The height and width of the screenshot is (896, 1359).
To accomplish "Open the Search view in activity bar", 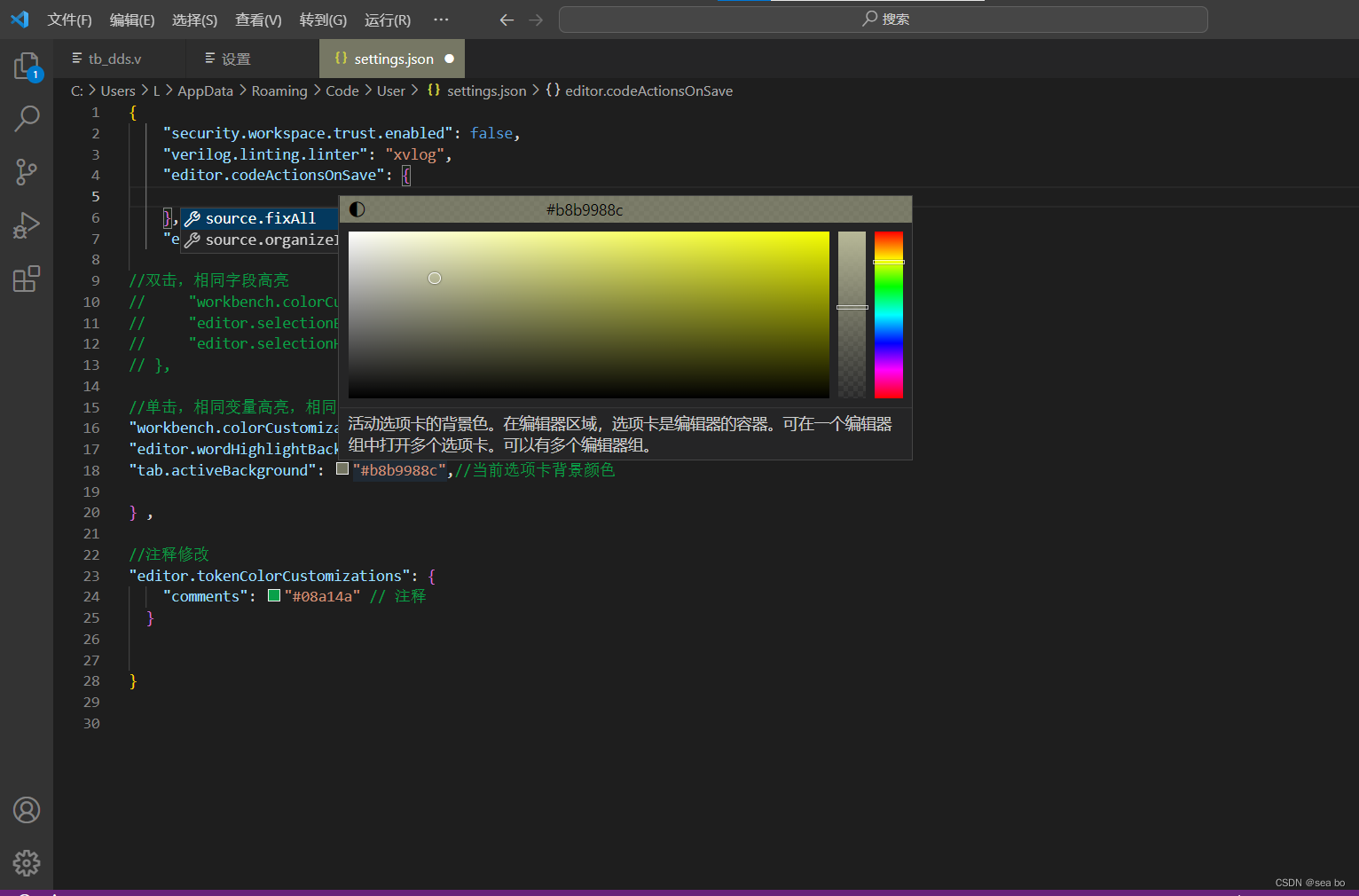I will [x=27, y=119].
